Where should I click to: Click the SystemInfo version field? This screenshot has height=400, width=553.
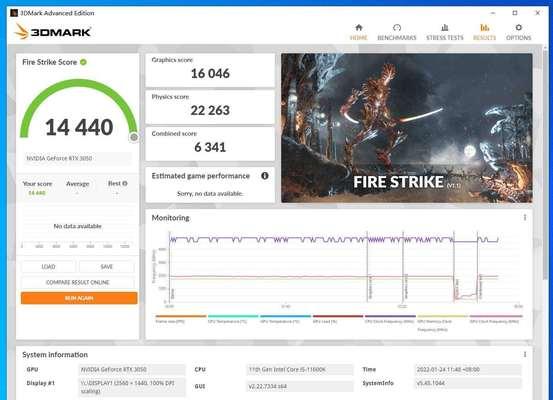[x=467, y=383]
